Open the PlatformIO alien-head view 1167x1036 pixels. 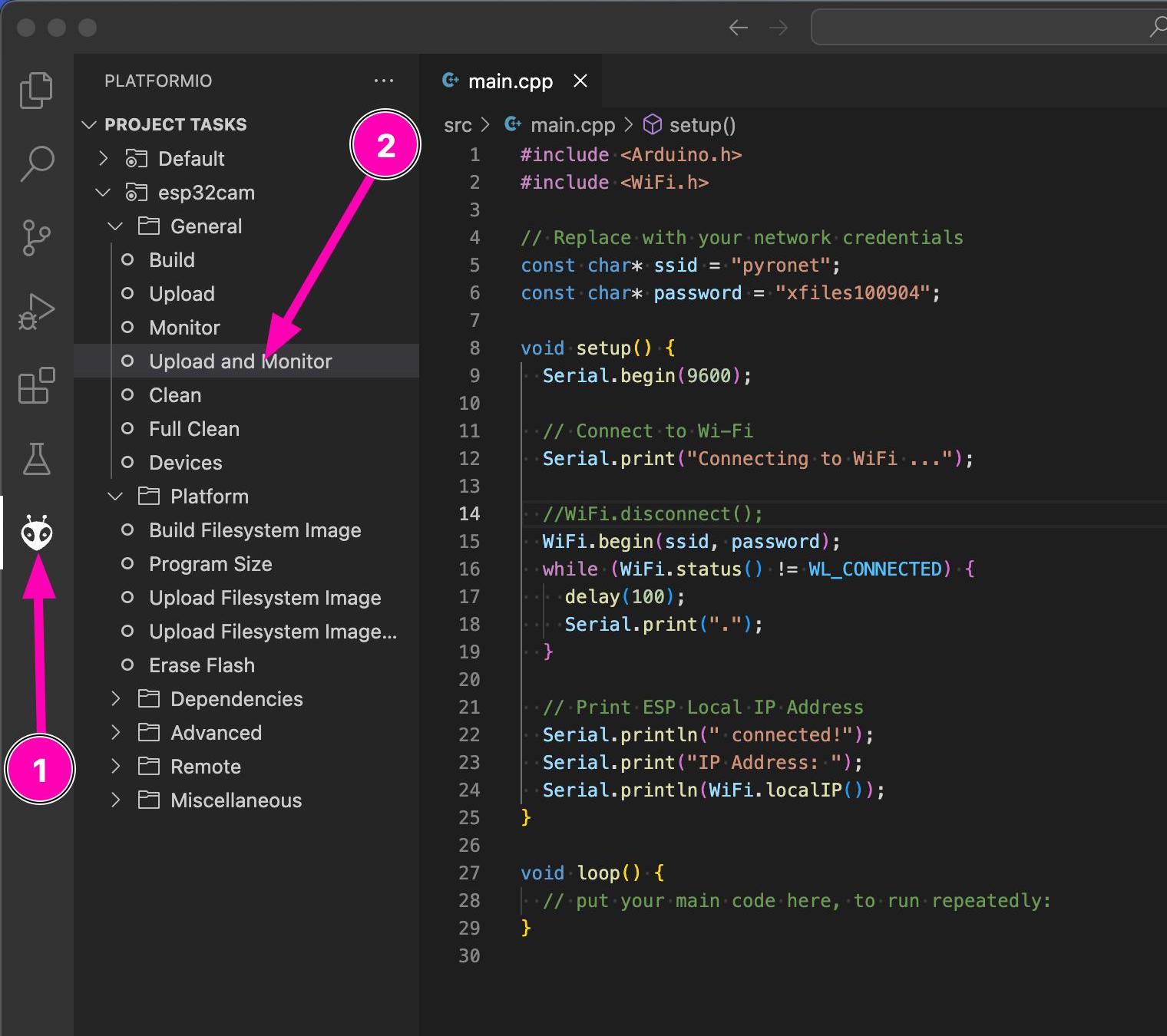[36, 533]
